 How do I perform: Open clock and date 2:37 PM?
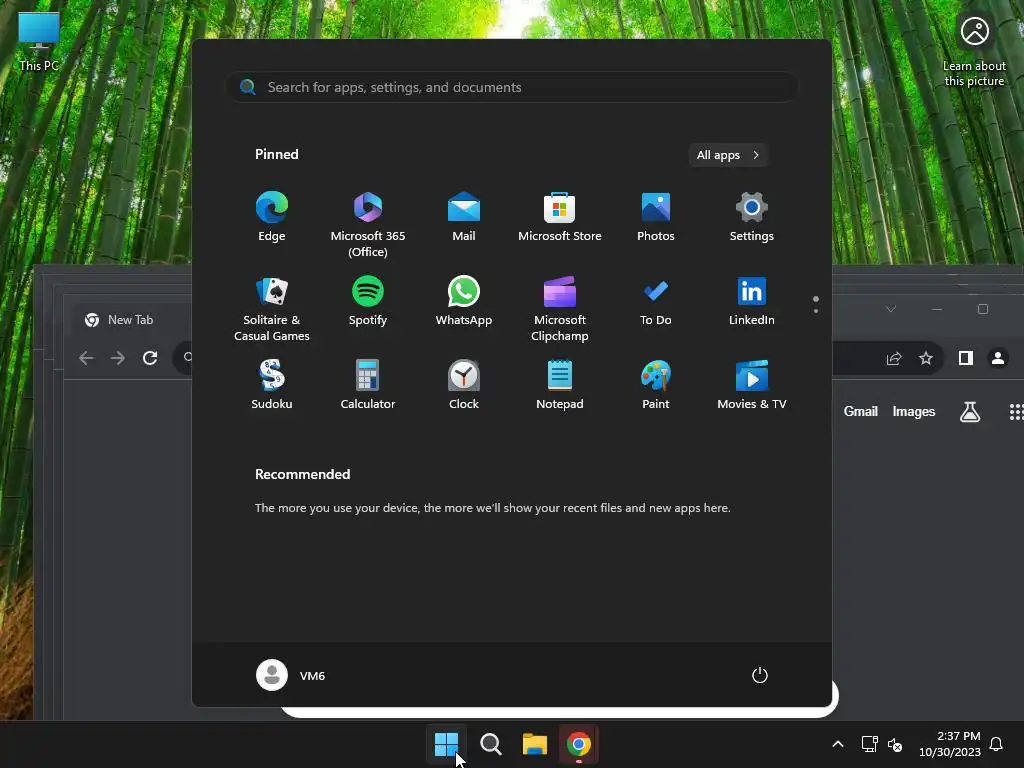[950, 744]
